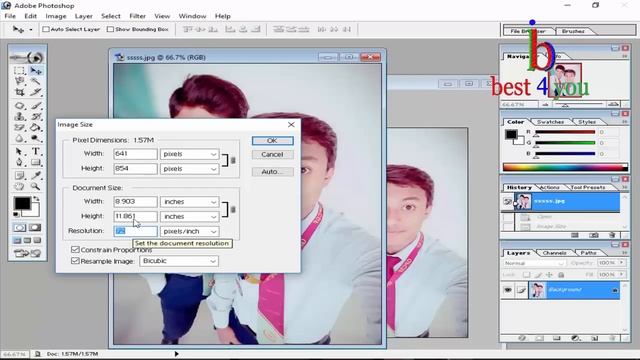Select the Eyedropper tool
Viewport: 640px width, 360px height.
point(36,176)
